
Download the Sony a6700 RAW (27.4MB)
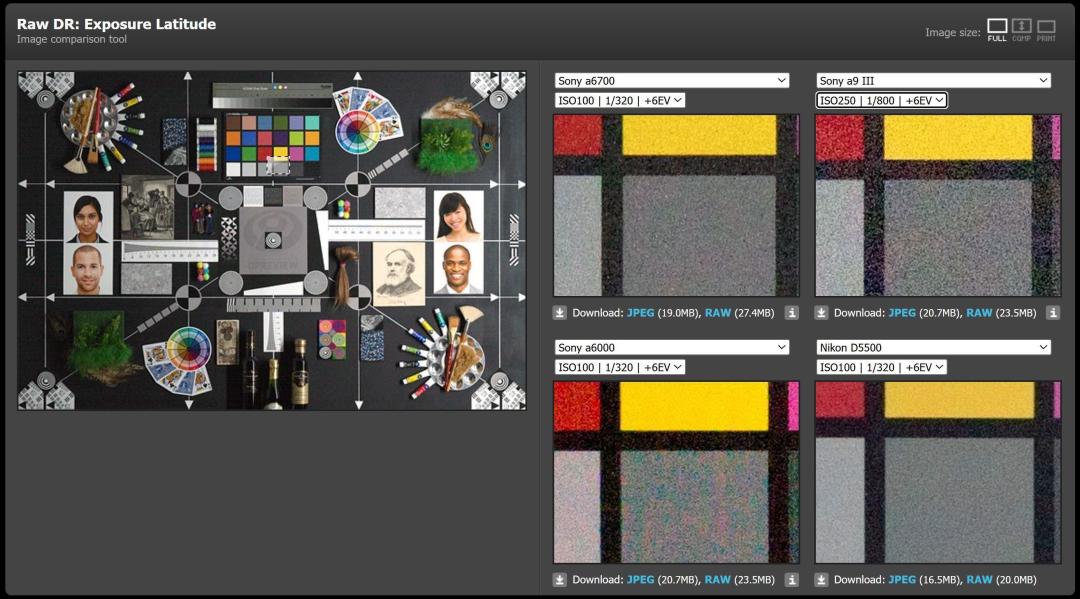(718, 313)
